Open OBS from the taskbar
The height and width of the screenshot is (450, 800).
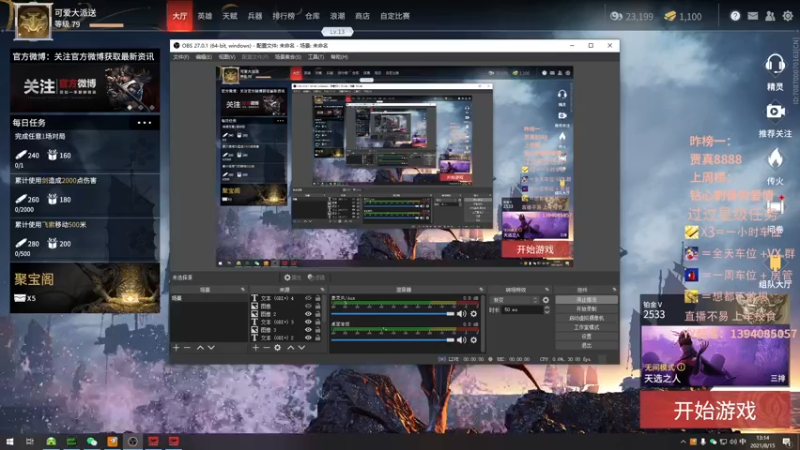pos(133,441)
